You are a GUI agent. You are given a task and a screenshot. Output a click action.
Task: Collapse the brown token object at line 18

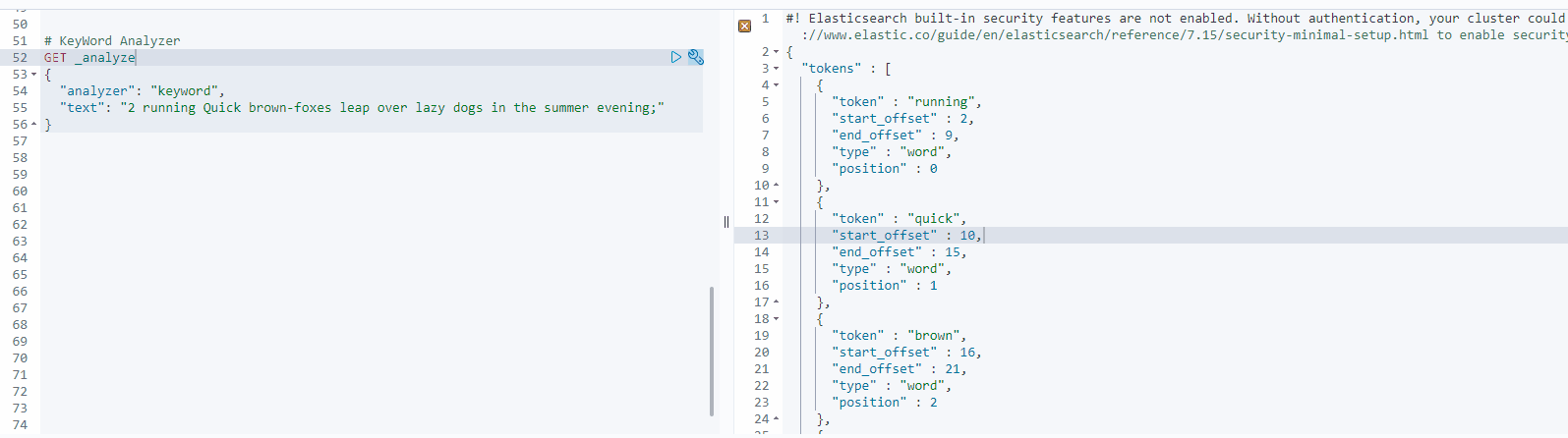click(x=776, y=319)
